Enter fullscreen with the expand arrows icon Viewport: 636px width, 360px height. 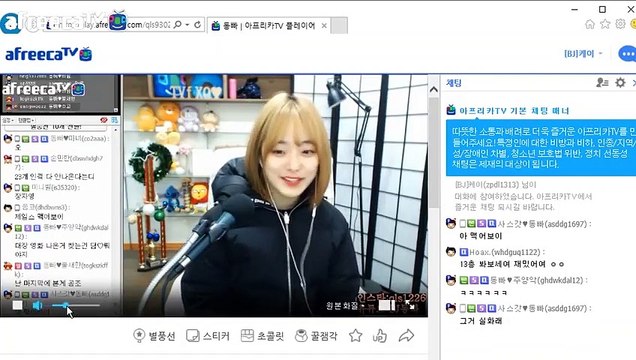pos(410,305)
